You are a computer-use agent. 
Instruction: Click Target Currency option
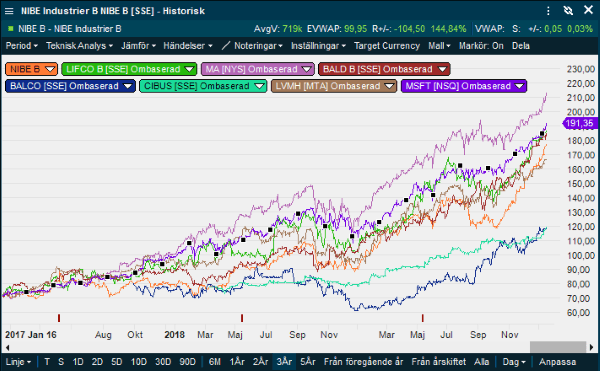click(387, 46)
